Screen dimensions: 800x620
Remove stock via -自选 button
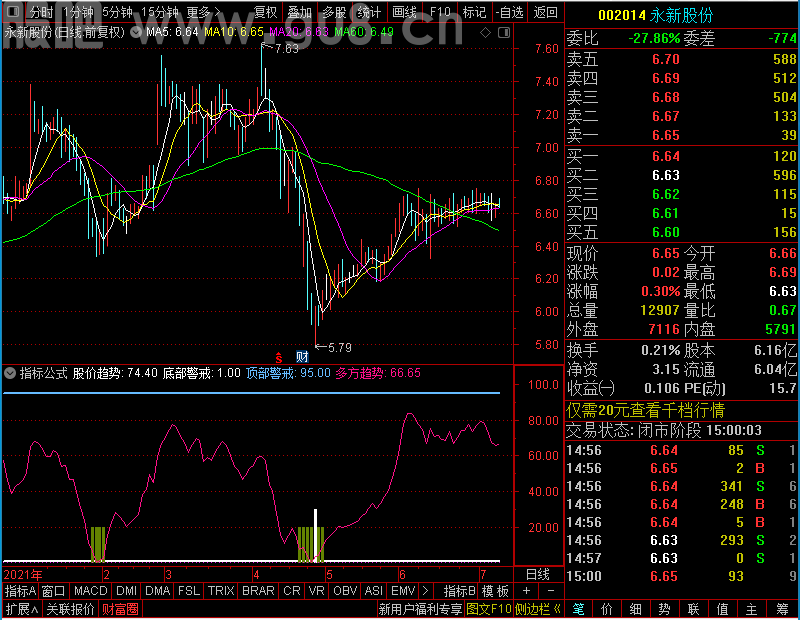point(509,12)
